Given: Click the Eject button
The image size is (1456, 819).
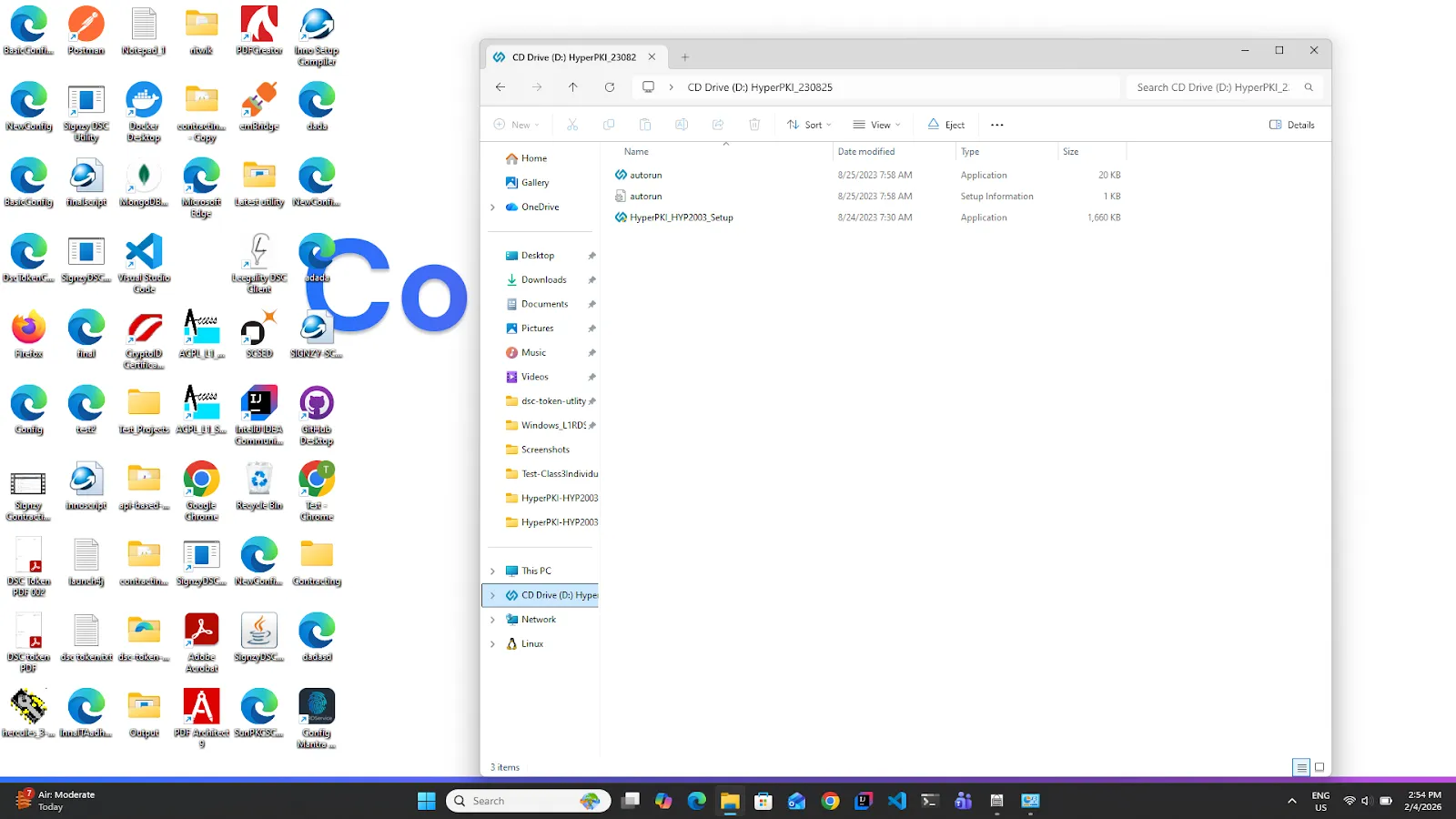Looking at the screenshot, I should click(x=946, y=125).
